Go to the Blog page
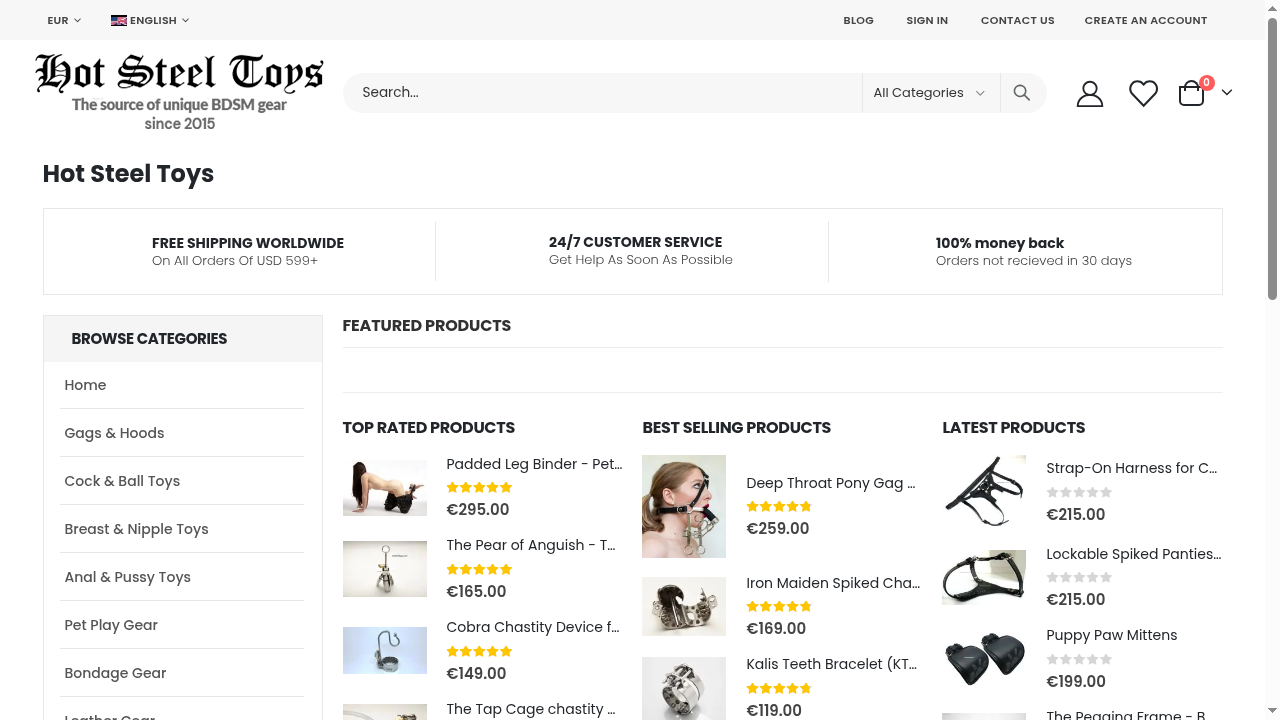This screenshot has height=720, width=1280. point(858,20)
